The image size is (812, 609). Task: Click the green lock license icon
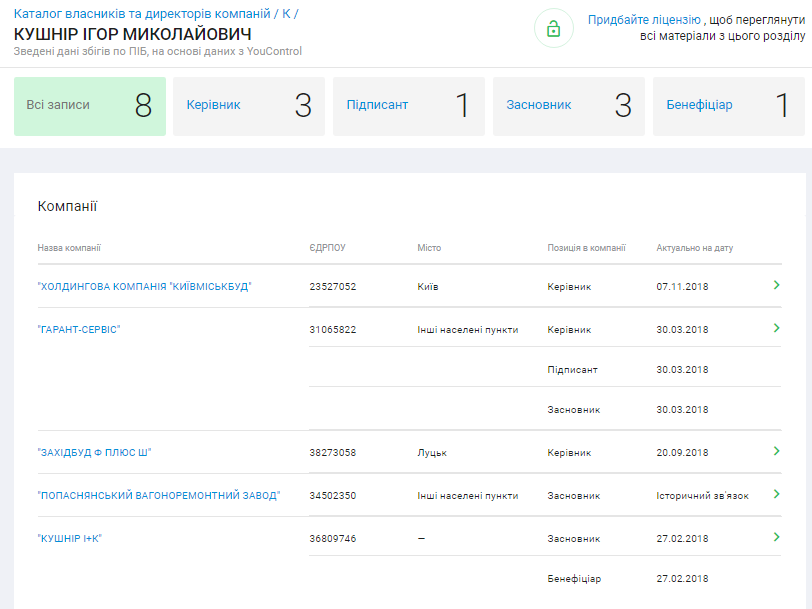[554, 28]
